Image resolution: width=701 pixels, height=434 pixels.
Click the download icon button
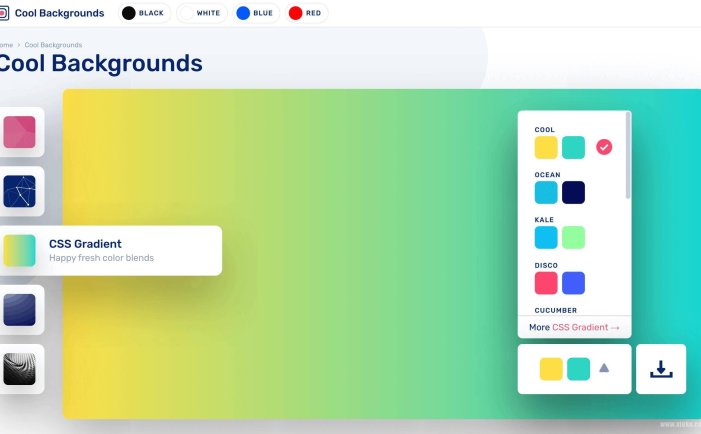click(661, 369)
